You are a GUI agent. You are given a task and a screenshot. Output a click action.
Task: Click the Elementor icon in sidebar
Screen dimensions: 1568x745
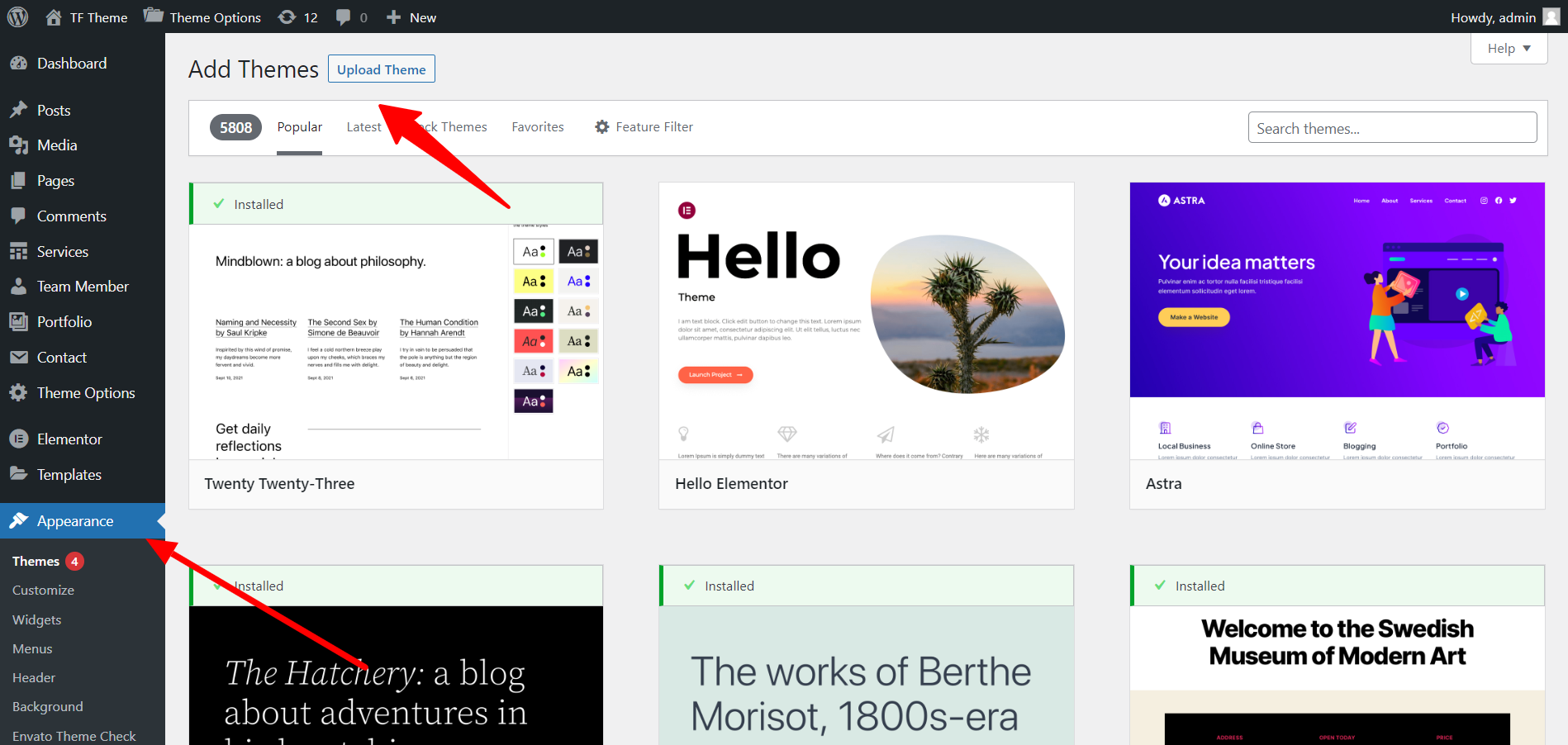(18, 439)
